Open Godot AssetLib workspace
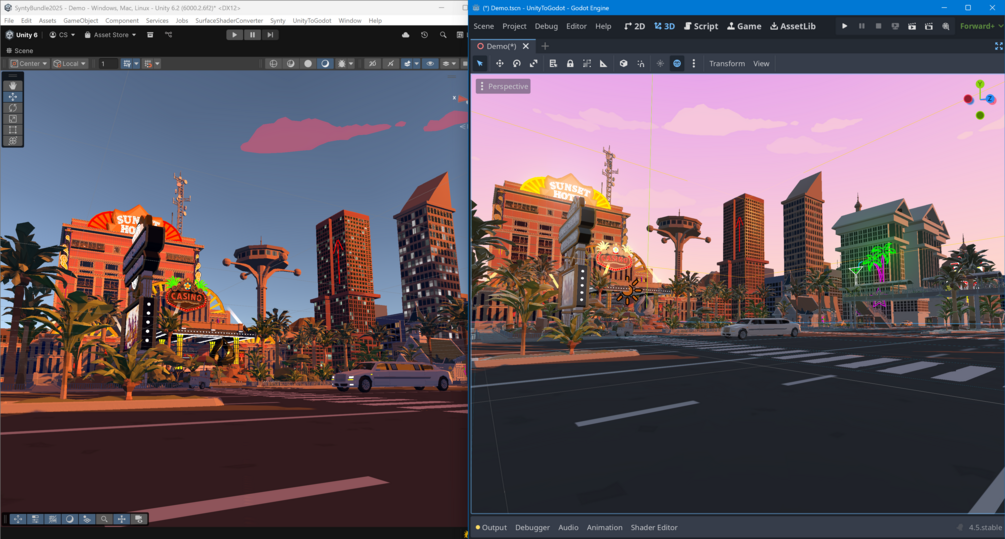 793,26
